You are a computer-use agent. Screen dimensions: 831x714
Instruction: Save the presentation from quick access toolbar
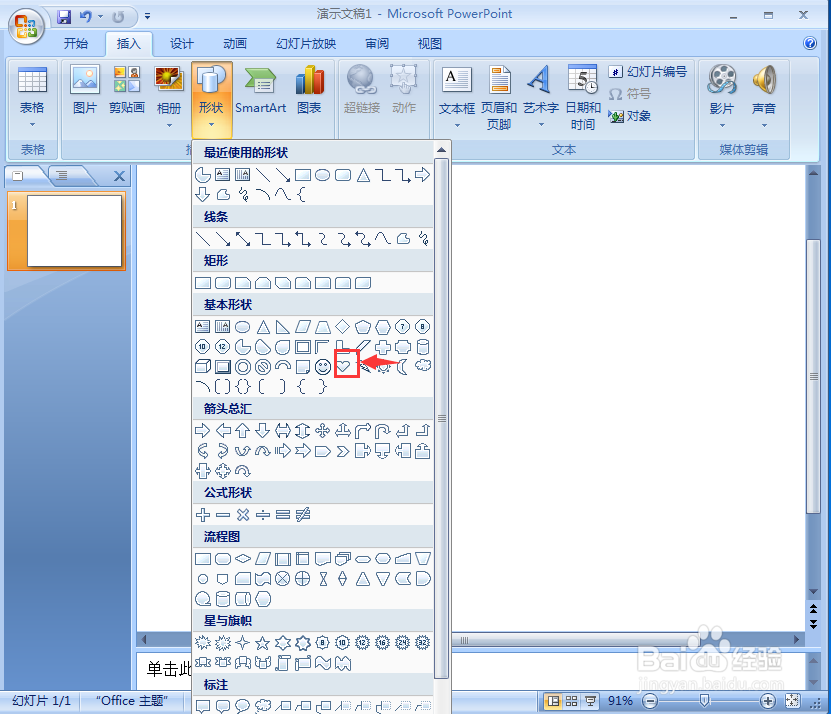tap(64, 17)
